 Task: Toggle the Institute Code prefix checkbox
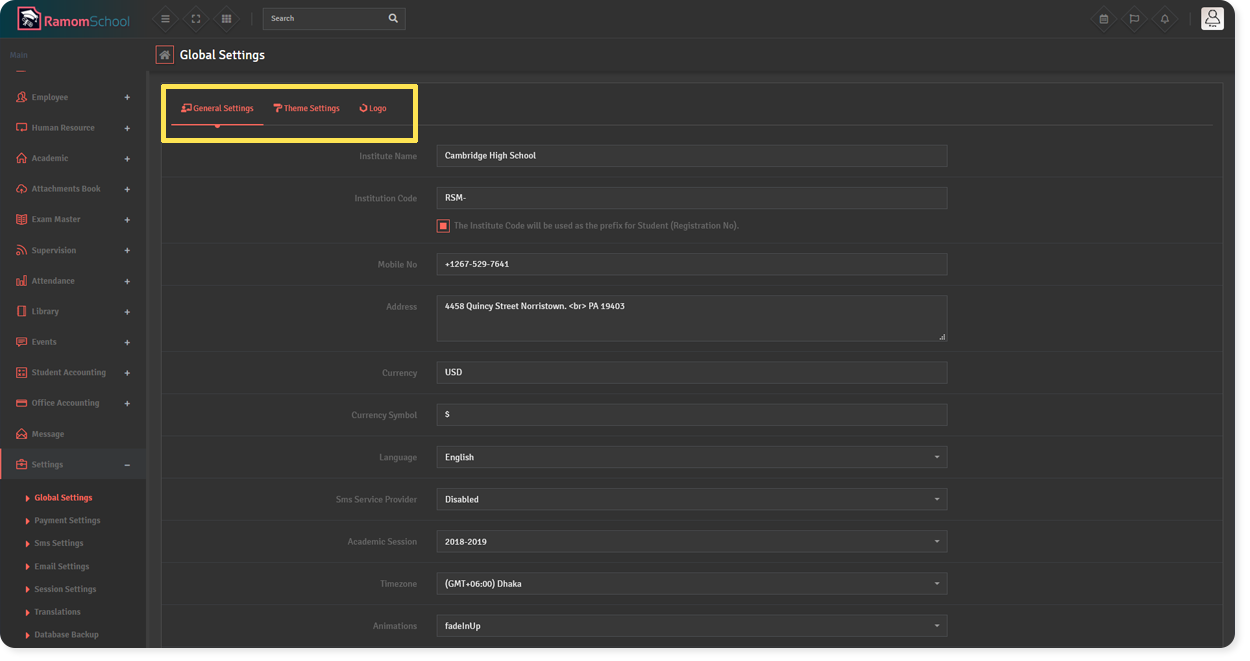point(443,226)
